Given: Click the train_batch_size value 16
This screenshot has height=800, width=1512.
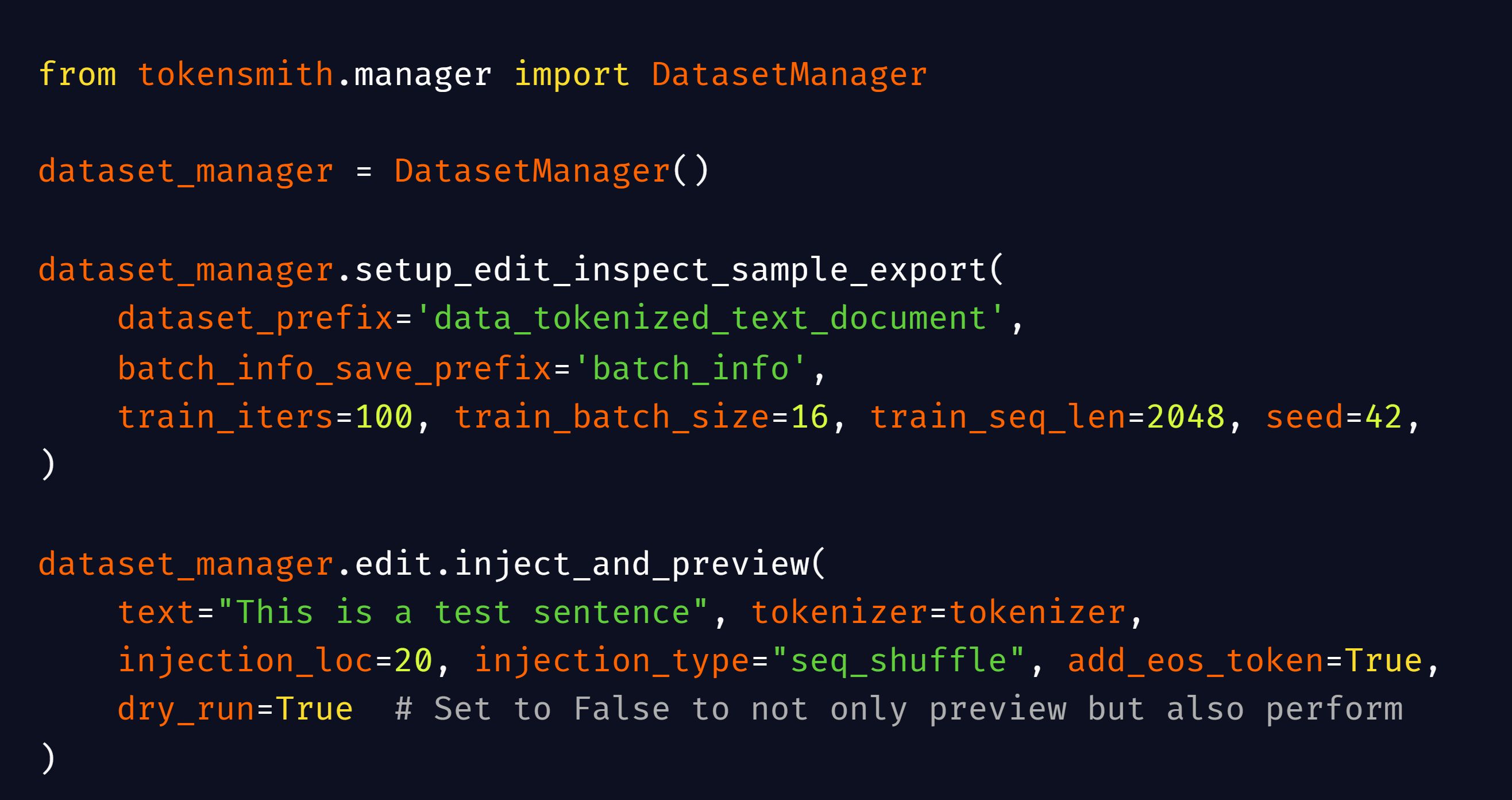Looking at the screenshot, I should 809,417.
